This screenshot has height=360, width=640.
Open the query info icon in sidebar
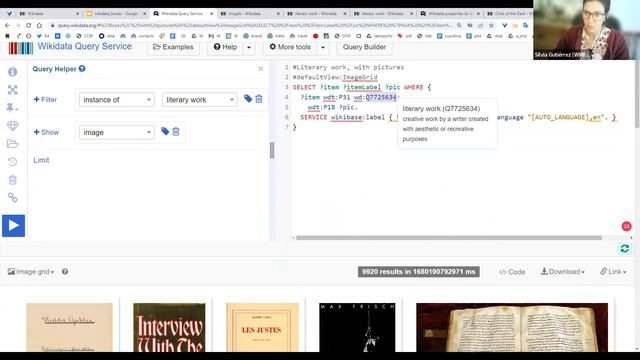(x=13, y=72)
